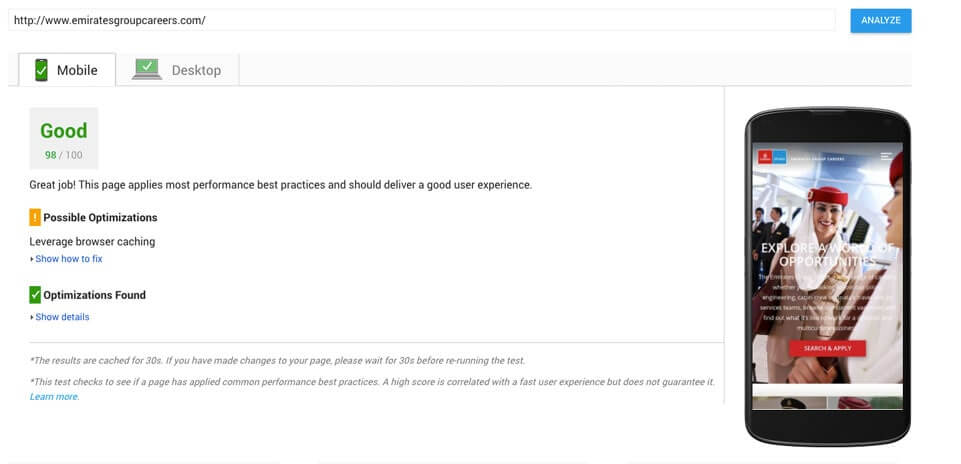Select the Leverage browser caching item
The image size is (961, 464).
pyautogui.click(x=92, y=241)
